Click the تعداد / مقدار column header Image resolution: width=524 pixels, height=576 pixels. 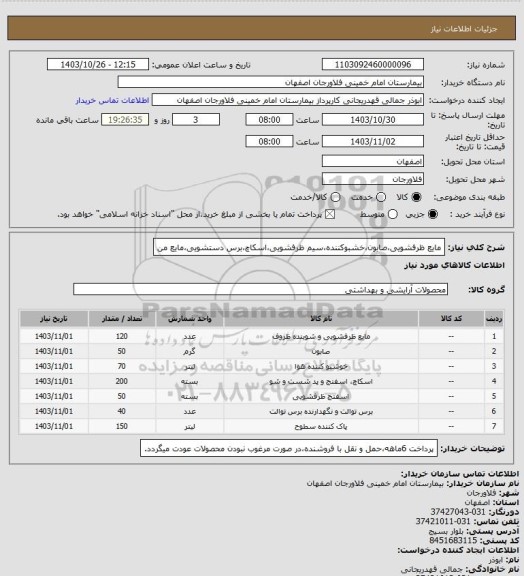coord(122,319)
